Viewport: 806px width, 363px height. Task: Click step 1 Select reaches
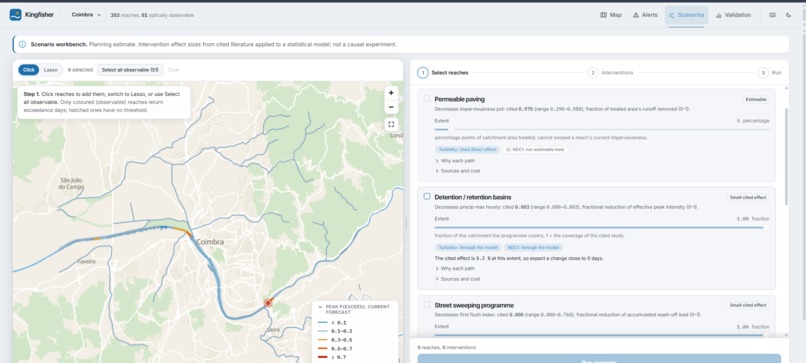click(x=443, y=73)
